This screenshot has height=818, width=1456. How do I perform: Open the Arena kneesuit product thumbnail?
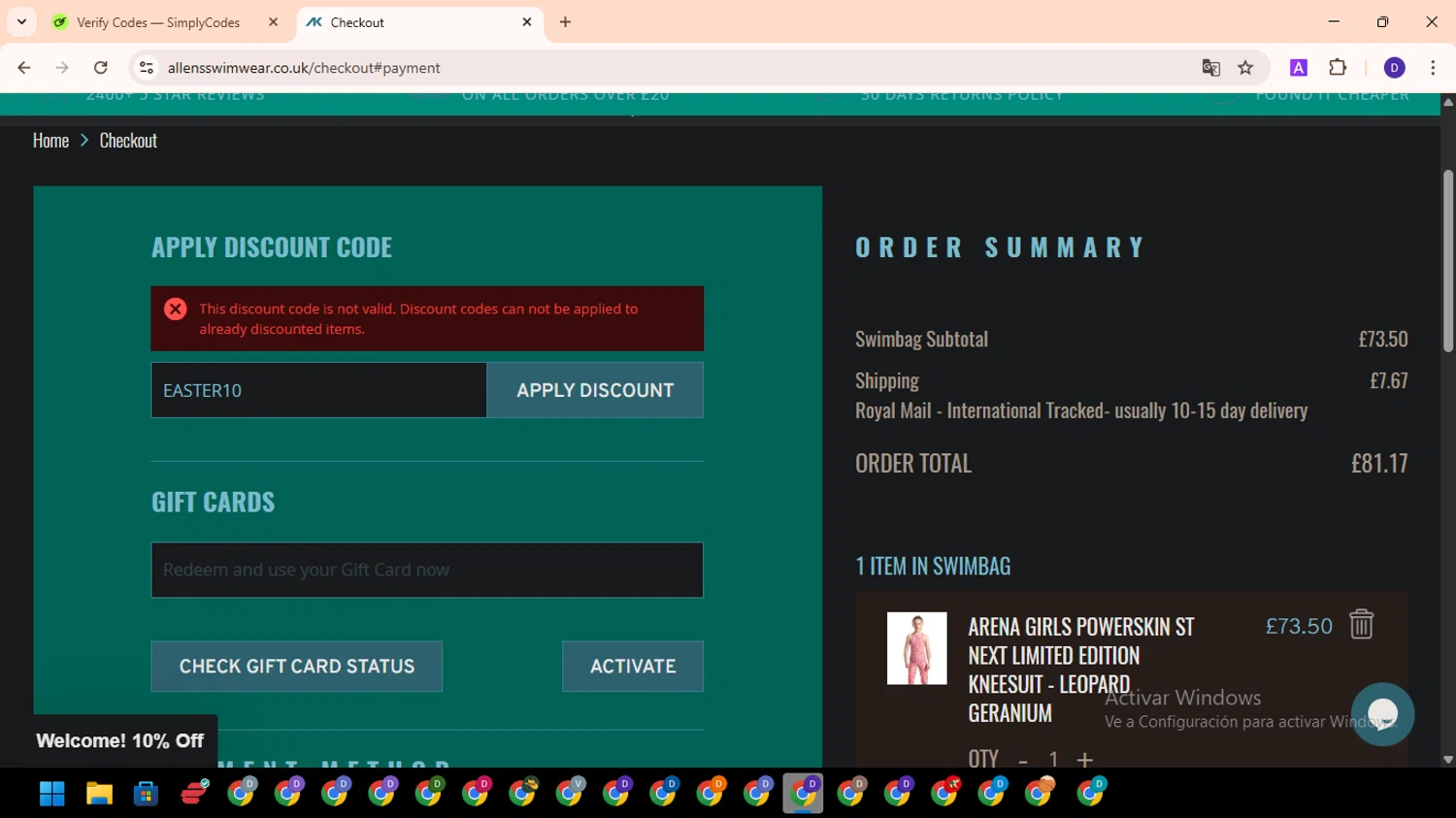917,648
